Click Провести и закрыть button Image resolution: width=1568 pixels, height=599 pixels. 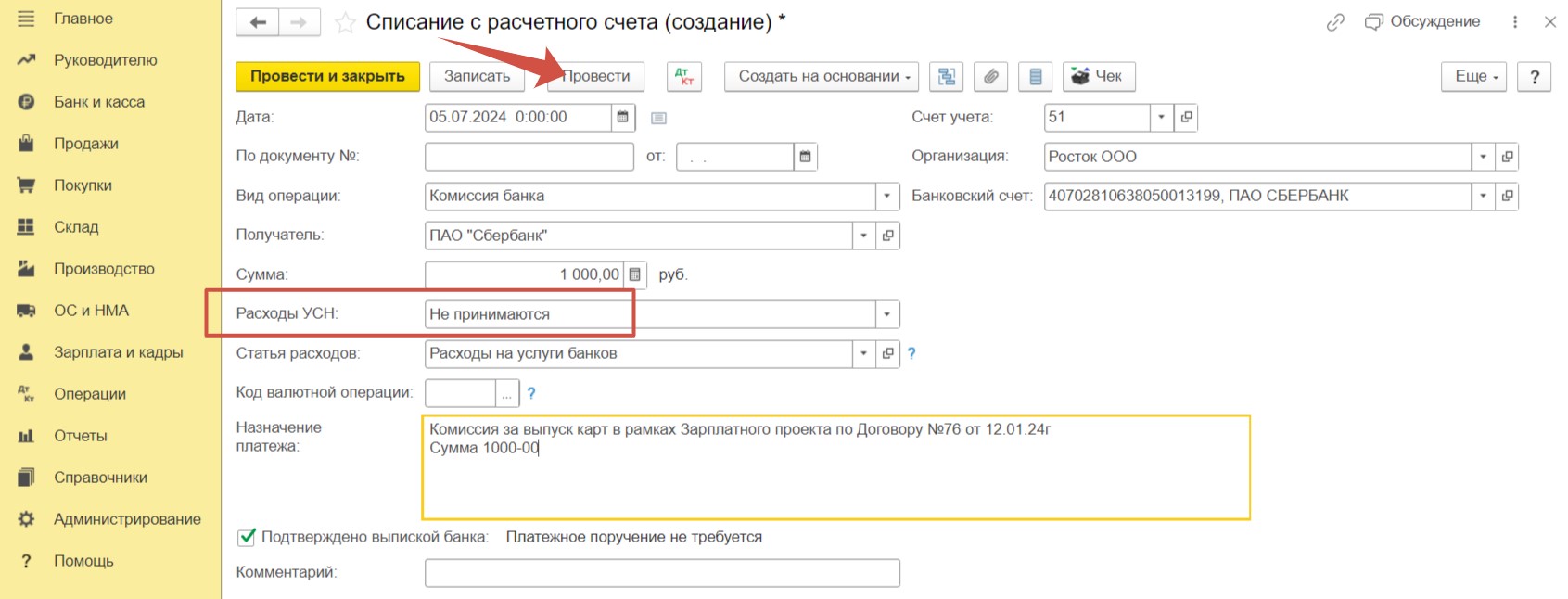[327, 76]
